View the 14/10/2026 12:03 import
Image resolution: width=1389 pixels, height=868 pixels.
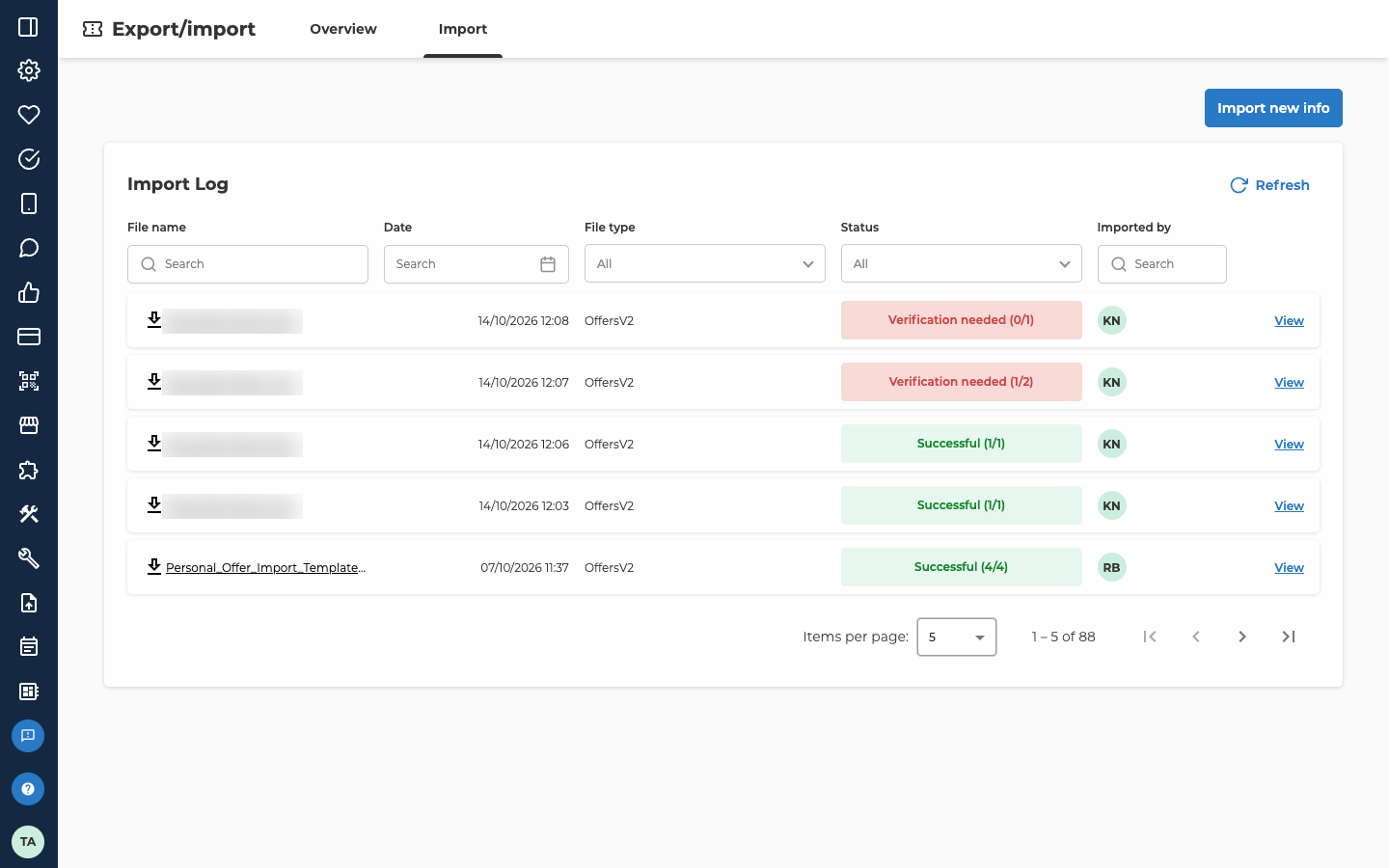1289,505
